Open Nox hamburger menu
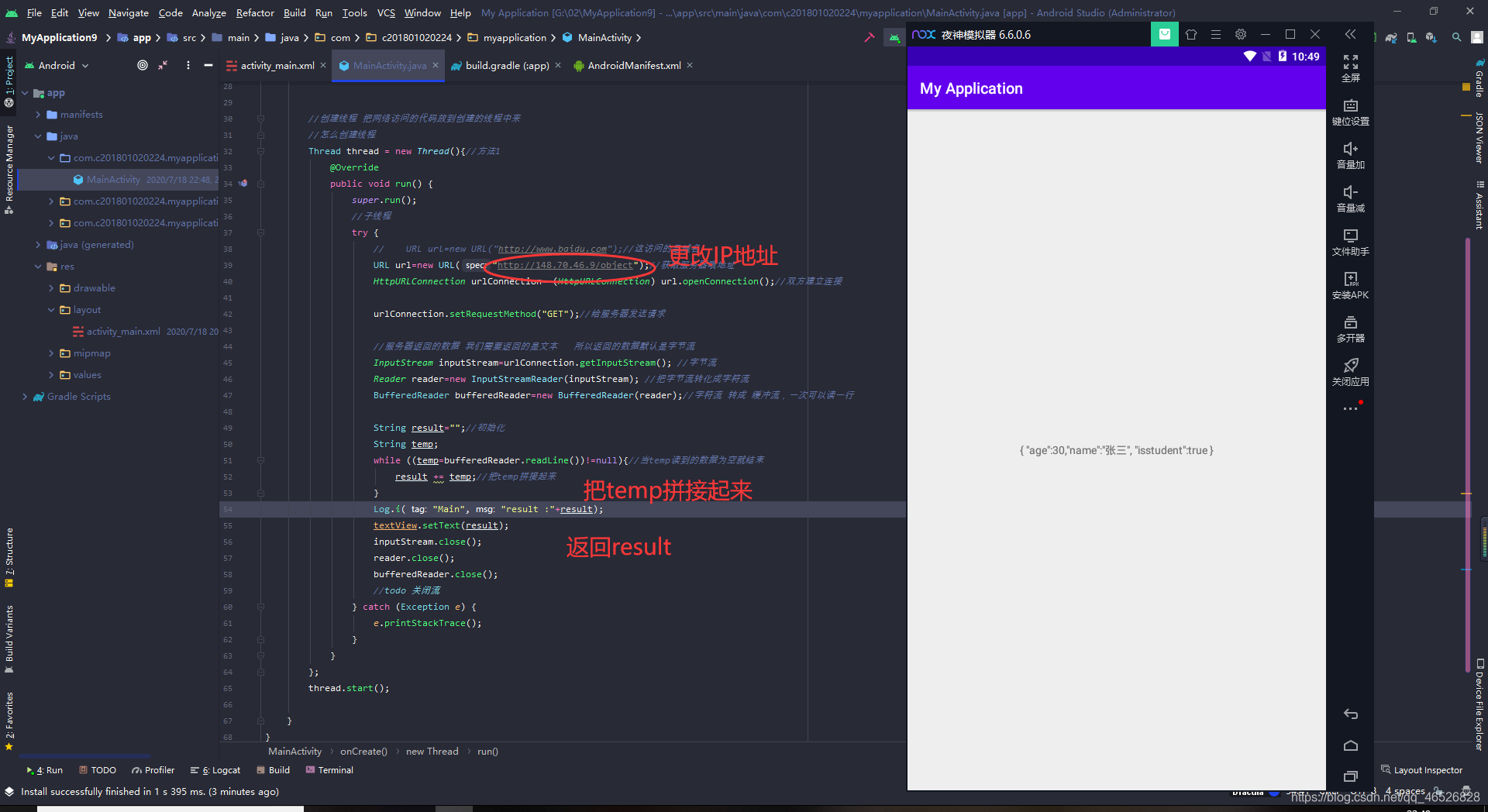Viewport: 1488px width, 812px height. click(1216, 34)
